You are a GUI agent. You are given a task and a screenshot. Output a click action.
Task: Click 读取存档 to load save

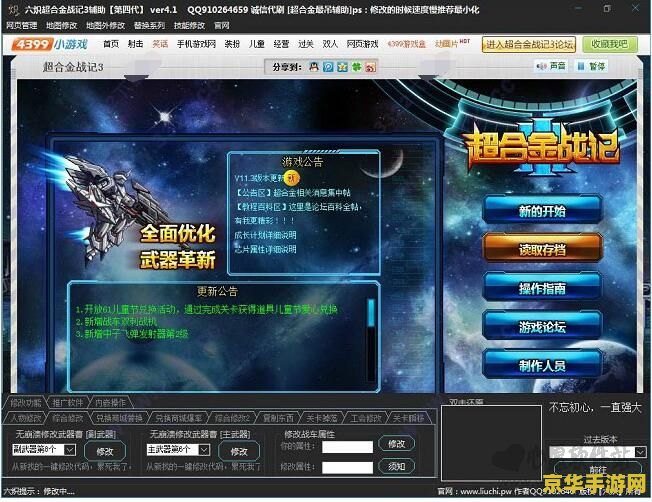coord(542,250)
